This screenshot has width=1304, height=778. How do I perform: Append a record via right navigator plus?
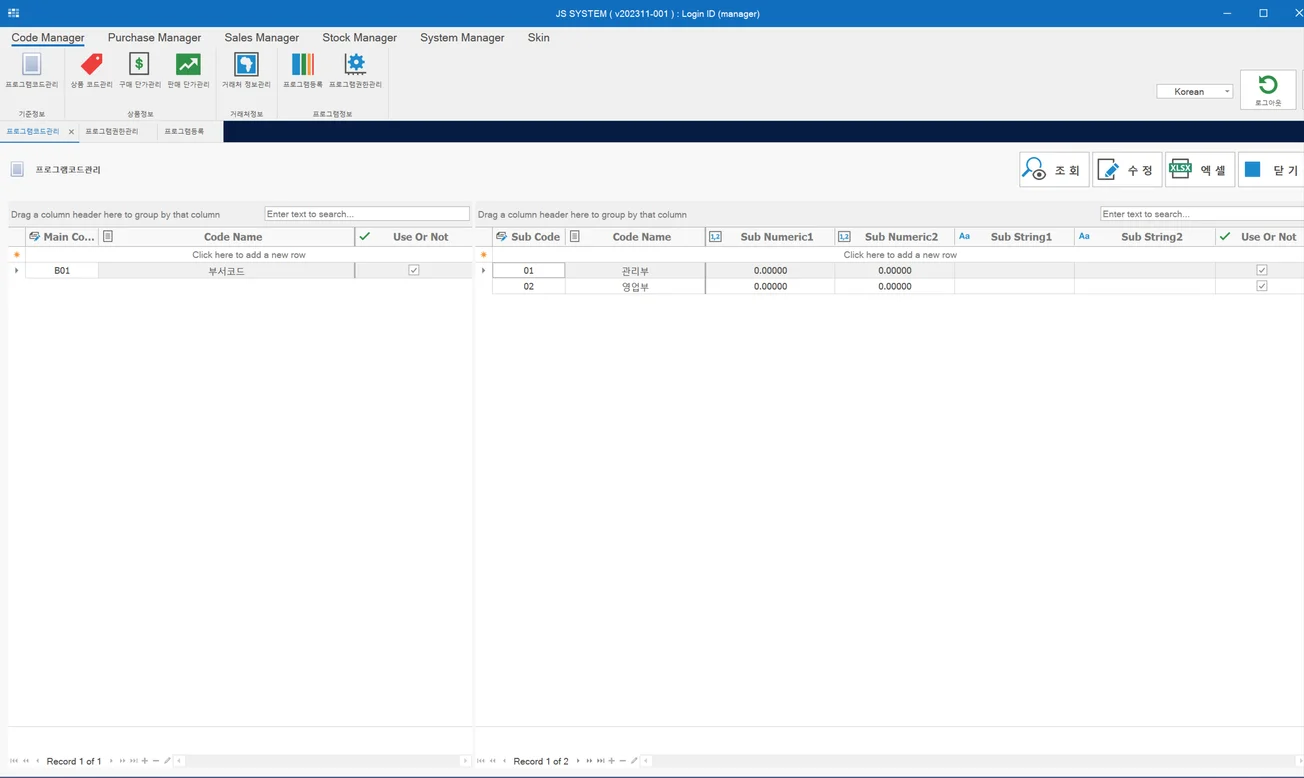(x=611, y=761)
